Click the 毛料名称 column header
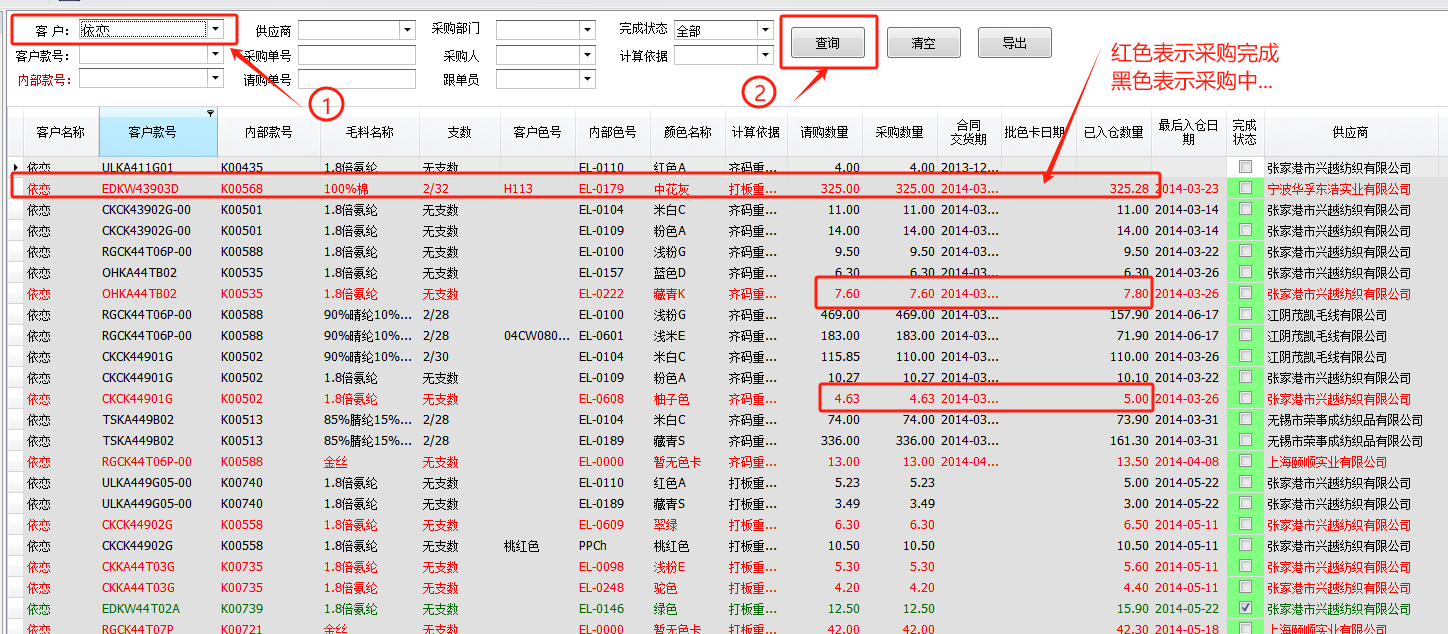 pos(369,132)
